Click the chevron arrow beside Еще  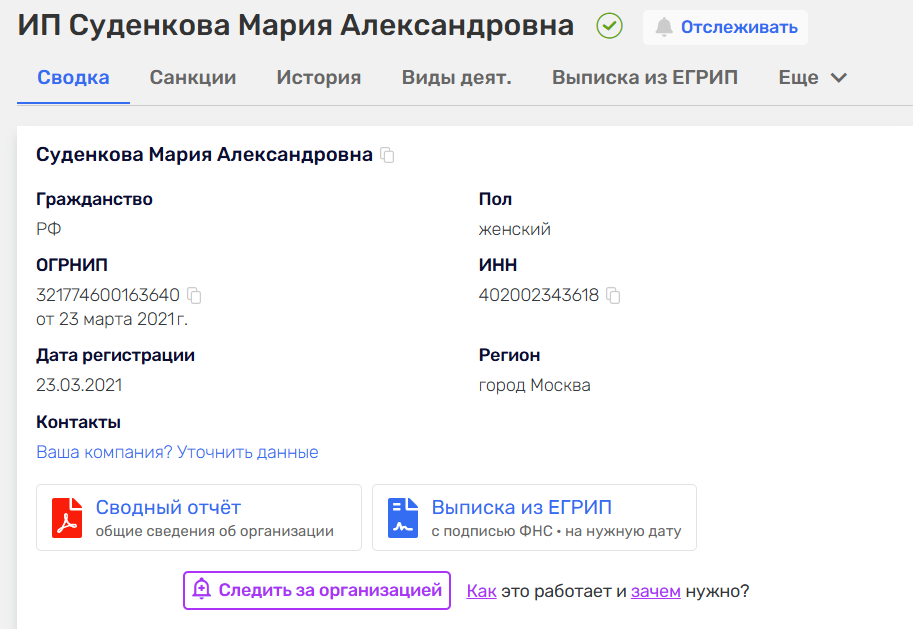click(x=838, y=78)
